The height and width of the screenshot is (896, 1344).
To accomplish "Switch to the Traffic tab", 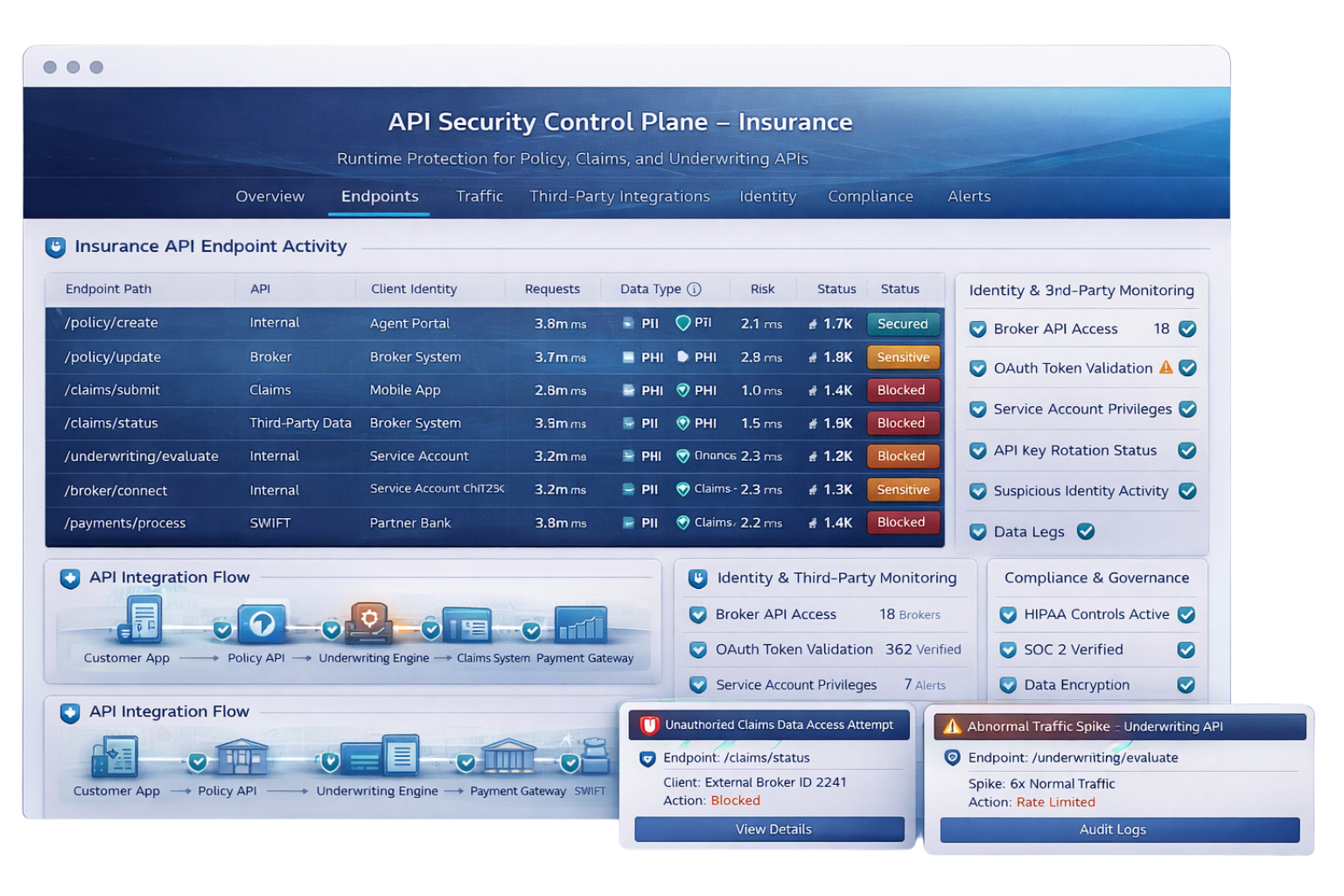I will click(479, 196).
